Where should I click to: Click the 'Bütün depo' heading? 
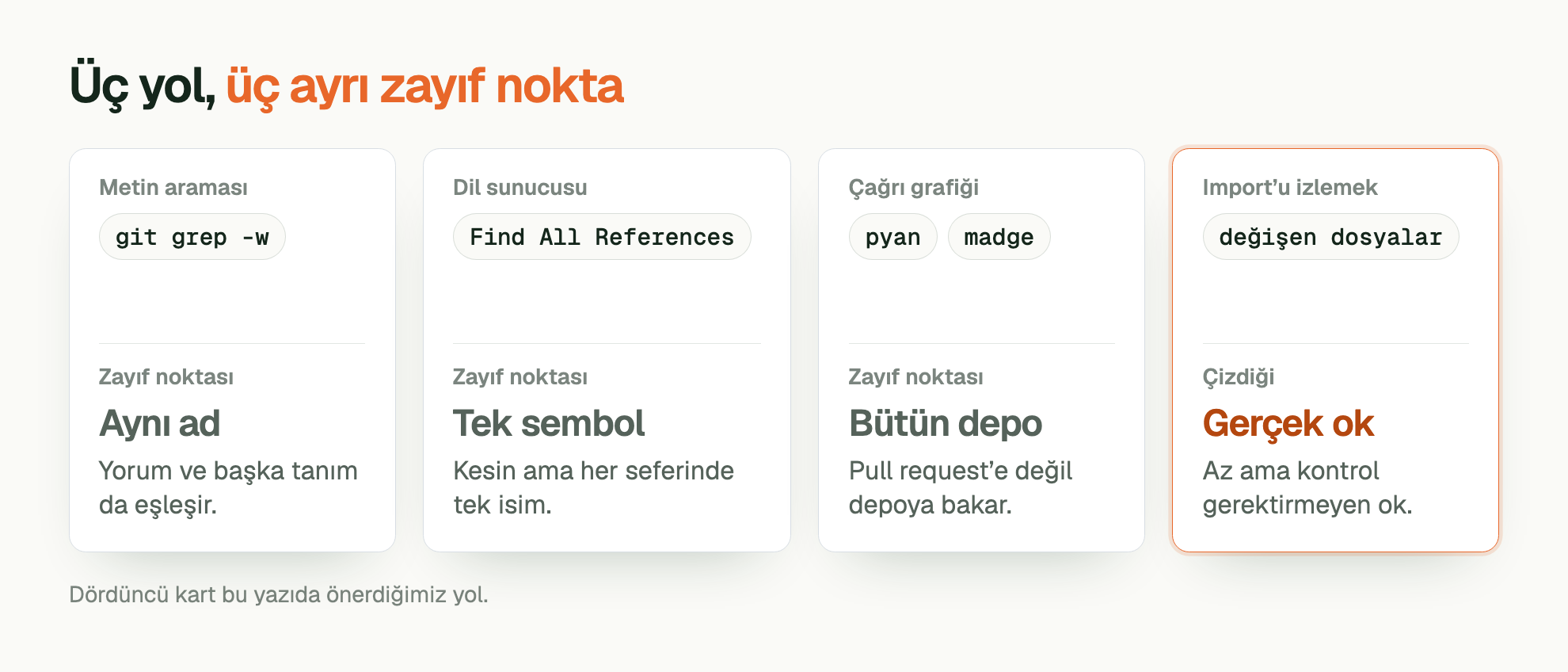click(x=946, y=423)
